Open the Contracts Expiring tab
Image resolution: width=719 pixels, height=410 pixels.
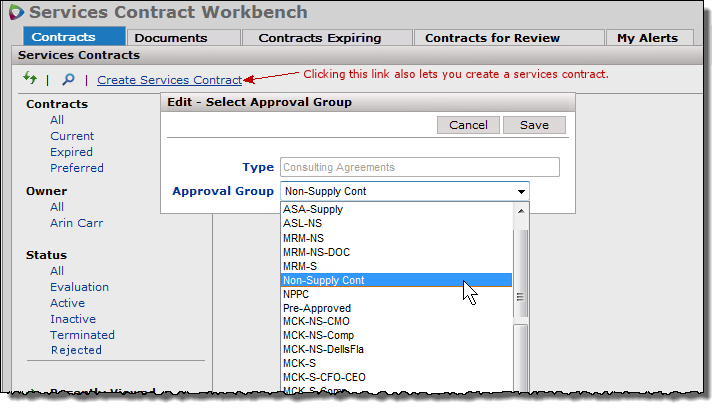point(319,38)
